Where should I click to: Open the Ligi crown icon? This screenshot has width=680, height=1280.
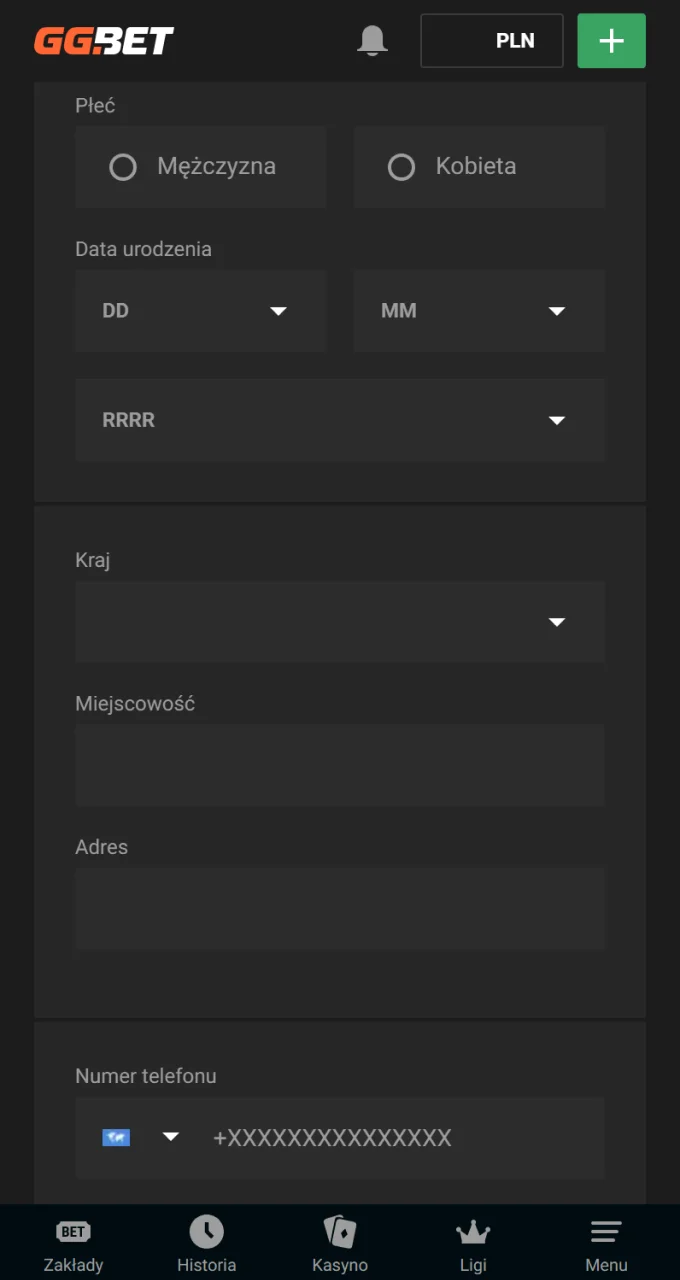pyautogui.click(x=473, y=1232)
